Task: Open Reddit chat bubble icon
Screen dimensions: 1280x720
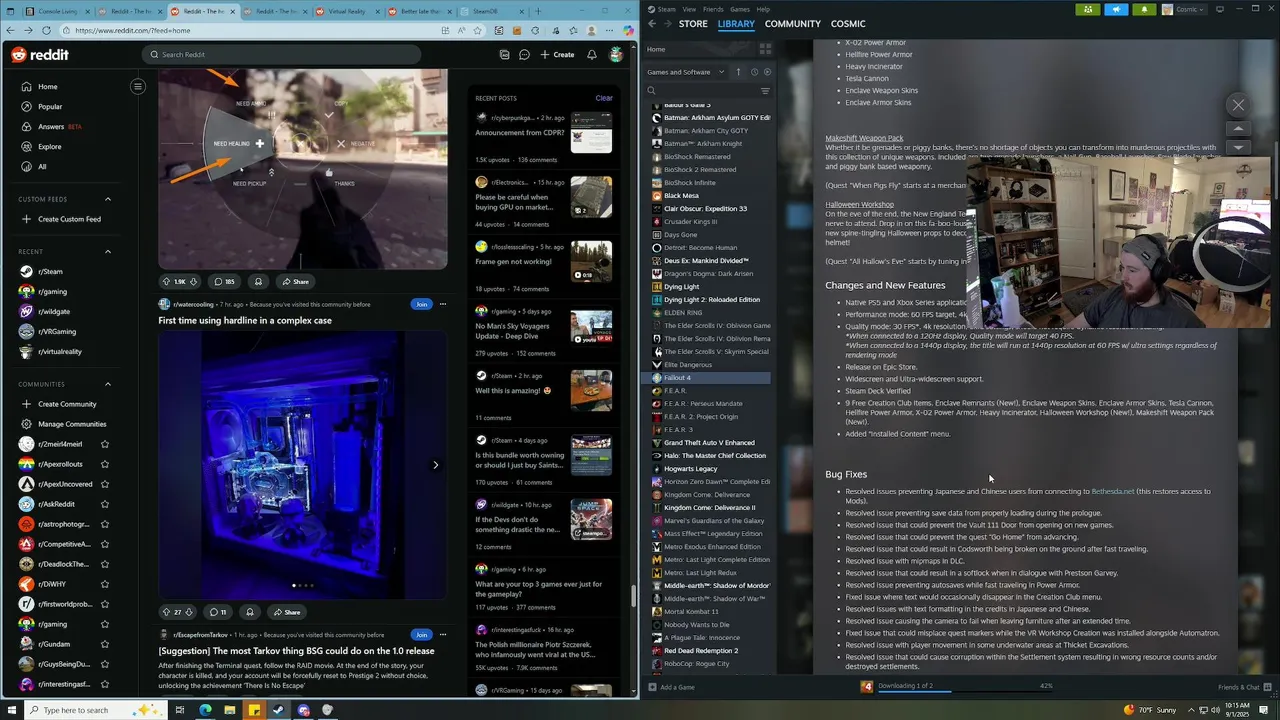Action: tap(524, 55)
